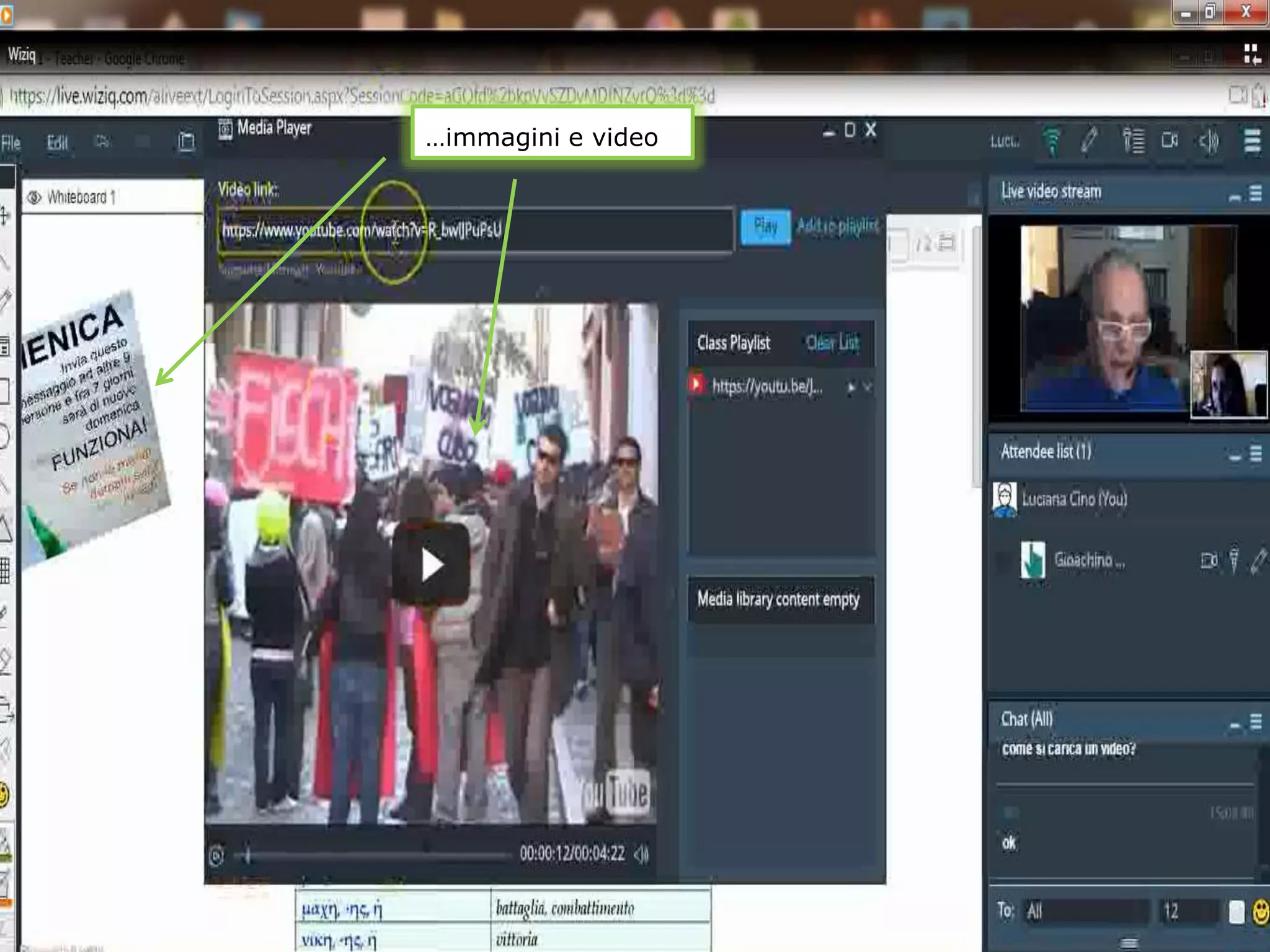Toggle Gioachino's pencil writing permission
The width and height of the screenshot is (1270, 952).
(1259, 560)
